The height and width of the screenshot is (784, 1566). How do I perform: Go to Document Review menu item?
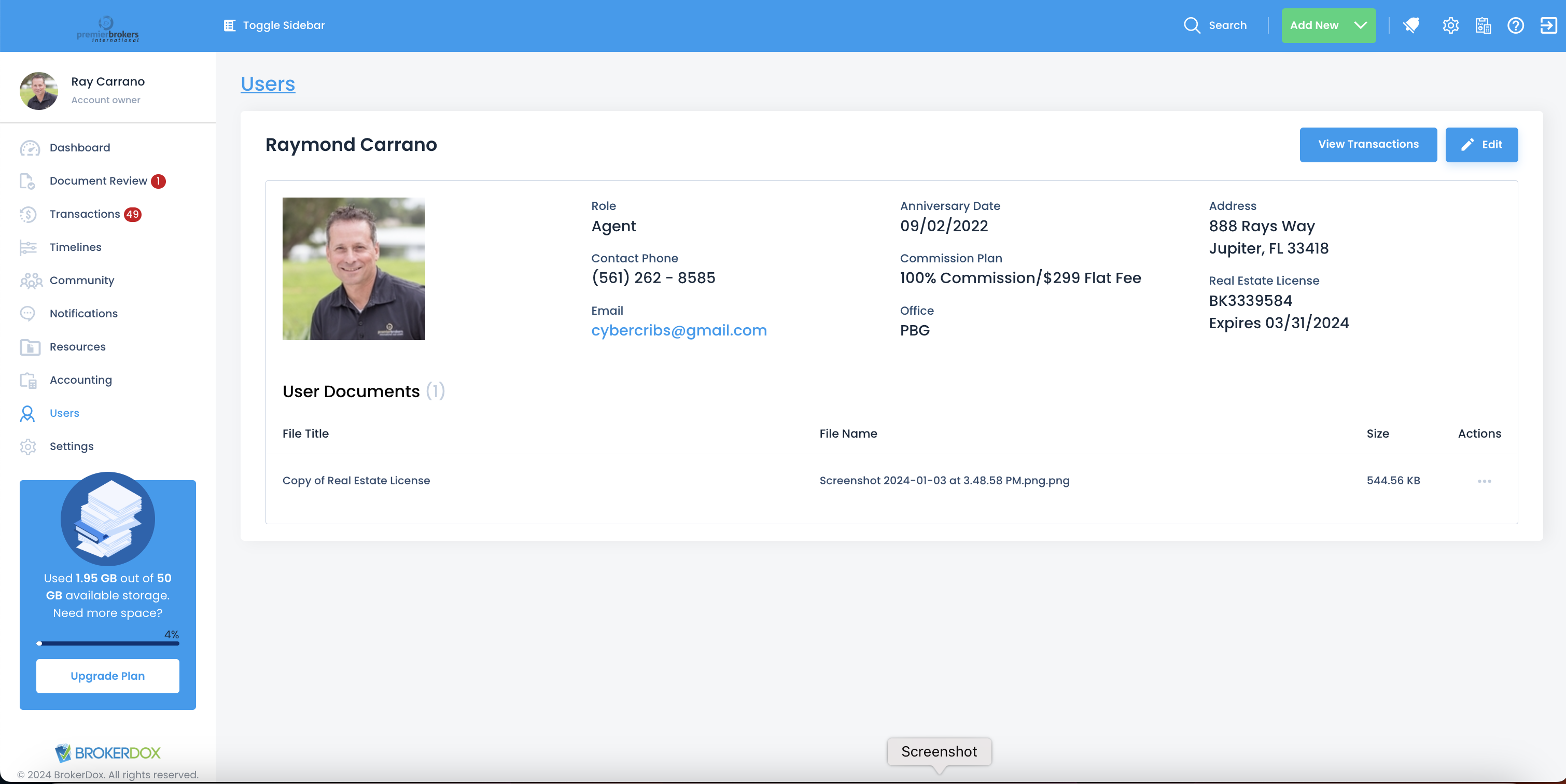click(x=99, y=181)
